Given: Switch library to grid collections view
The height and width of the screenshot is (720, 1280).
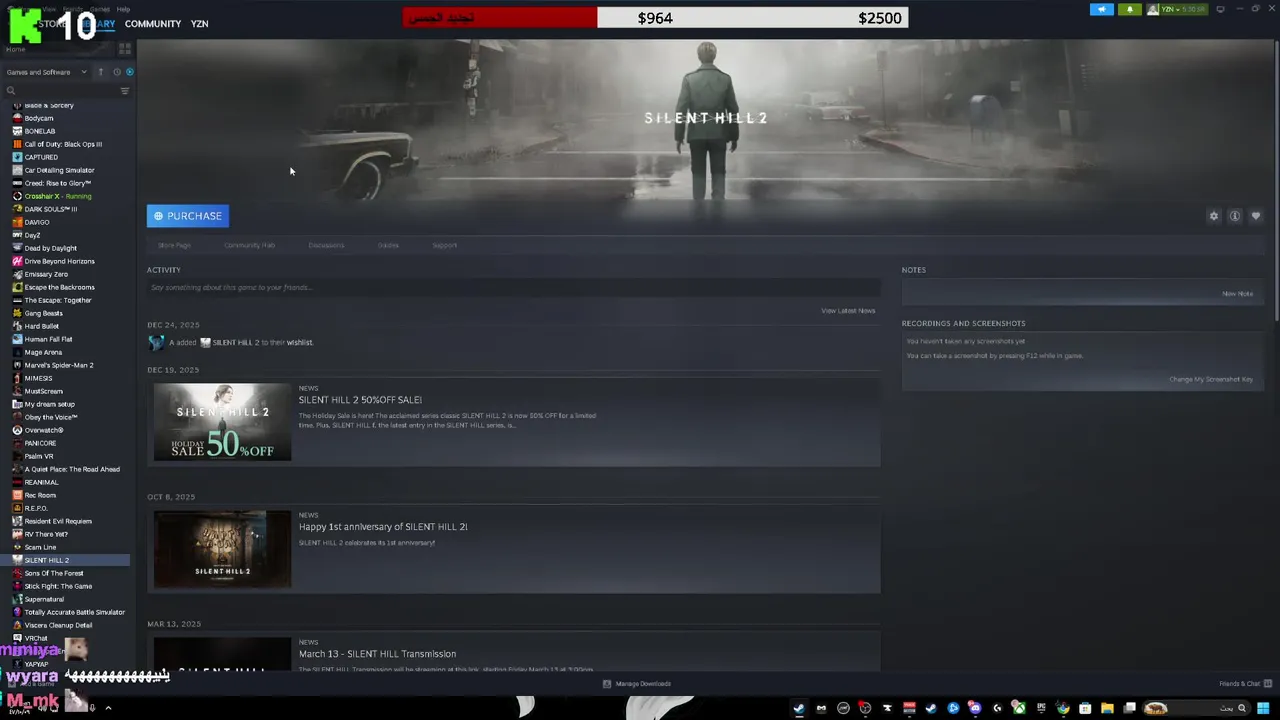Looking at the screenshot, I should click(x=125, y=48).
